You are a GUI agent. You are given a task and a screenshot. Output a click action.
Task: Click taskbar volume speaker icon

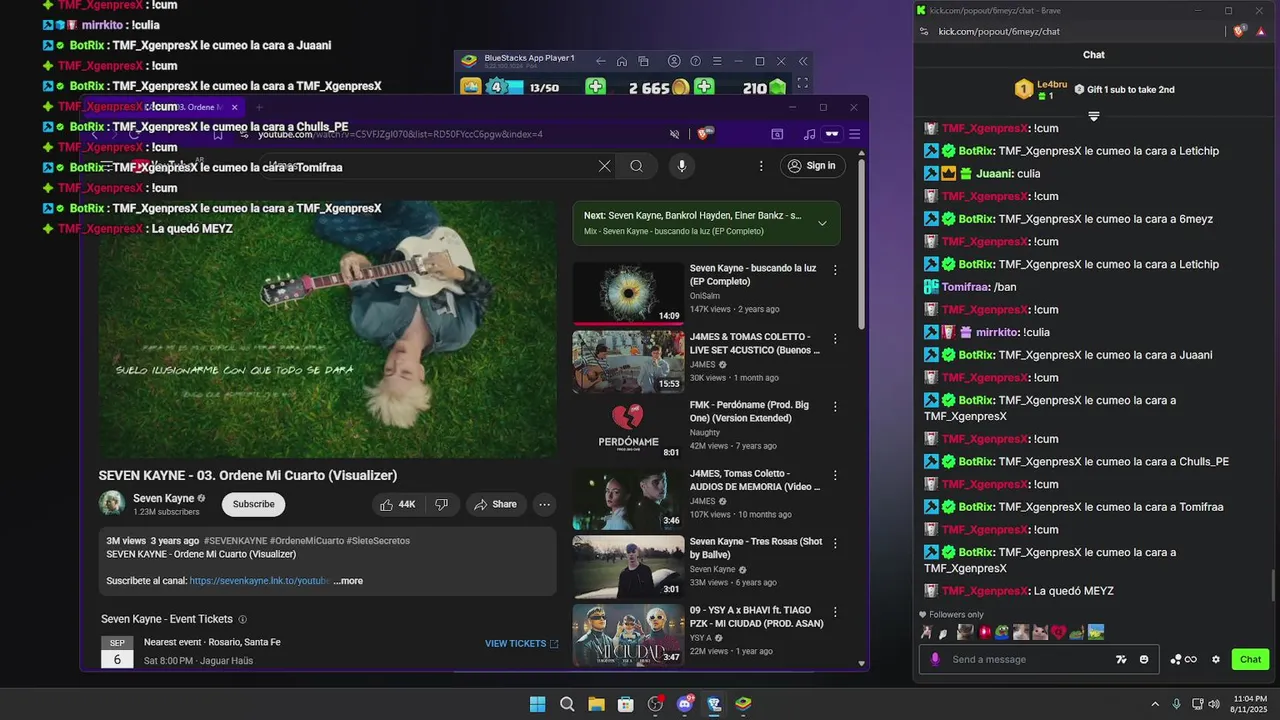click(x=1214, y=704)
